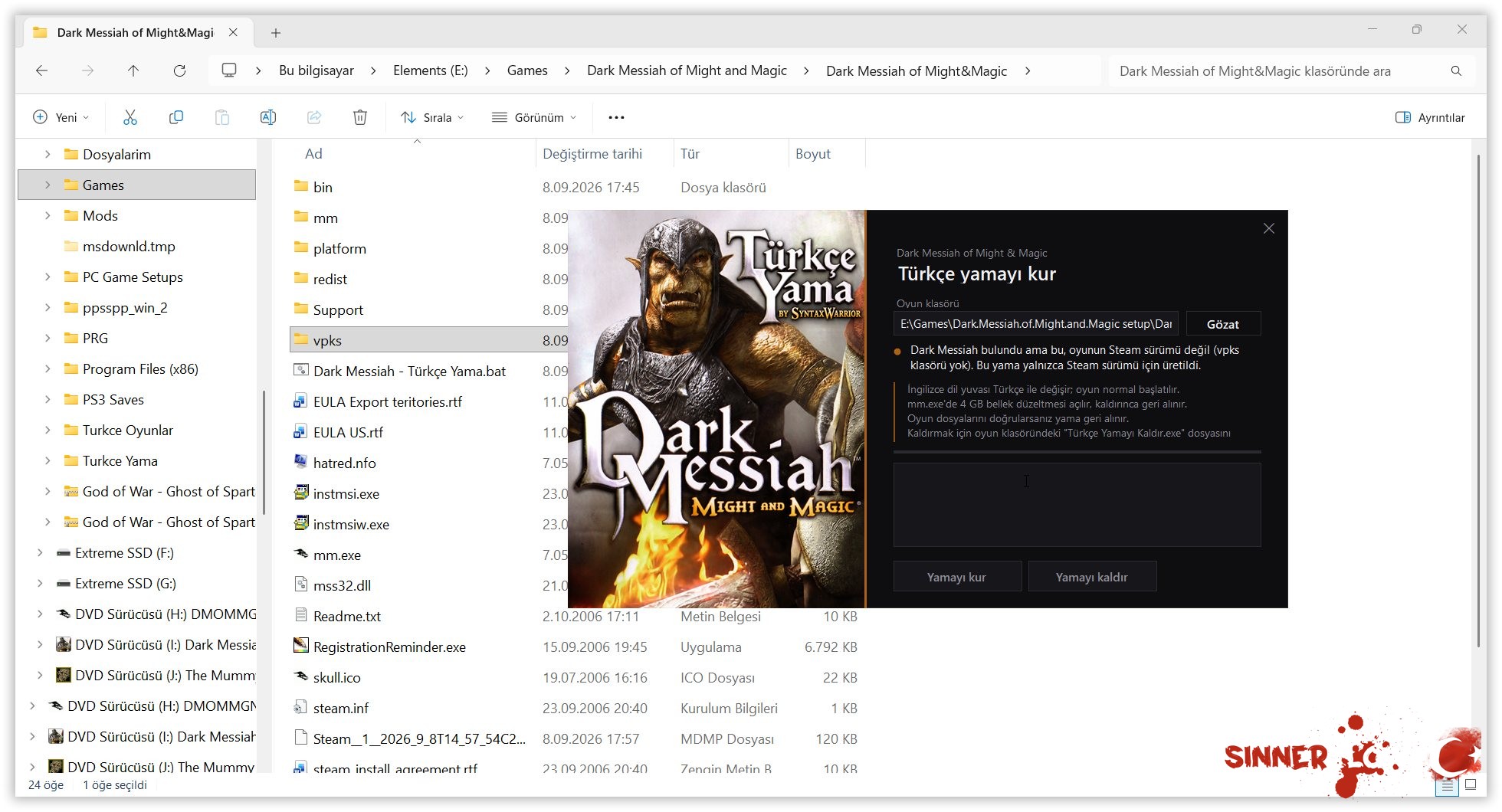This screenshot has width=1502, height=812.
Task: Select the RegistrationReminder.exe file icon
Action: (301, 646)
